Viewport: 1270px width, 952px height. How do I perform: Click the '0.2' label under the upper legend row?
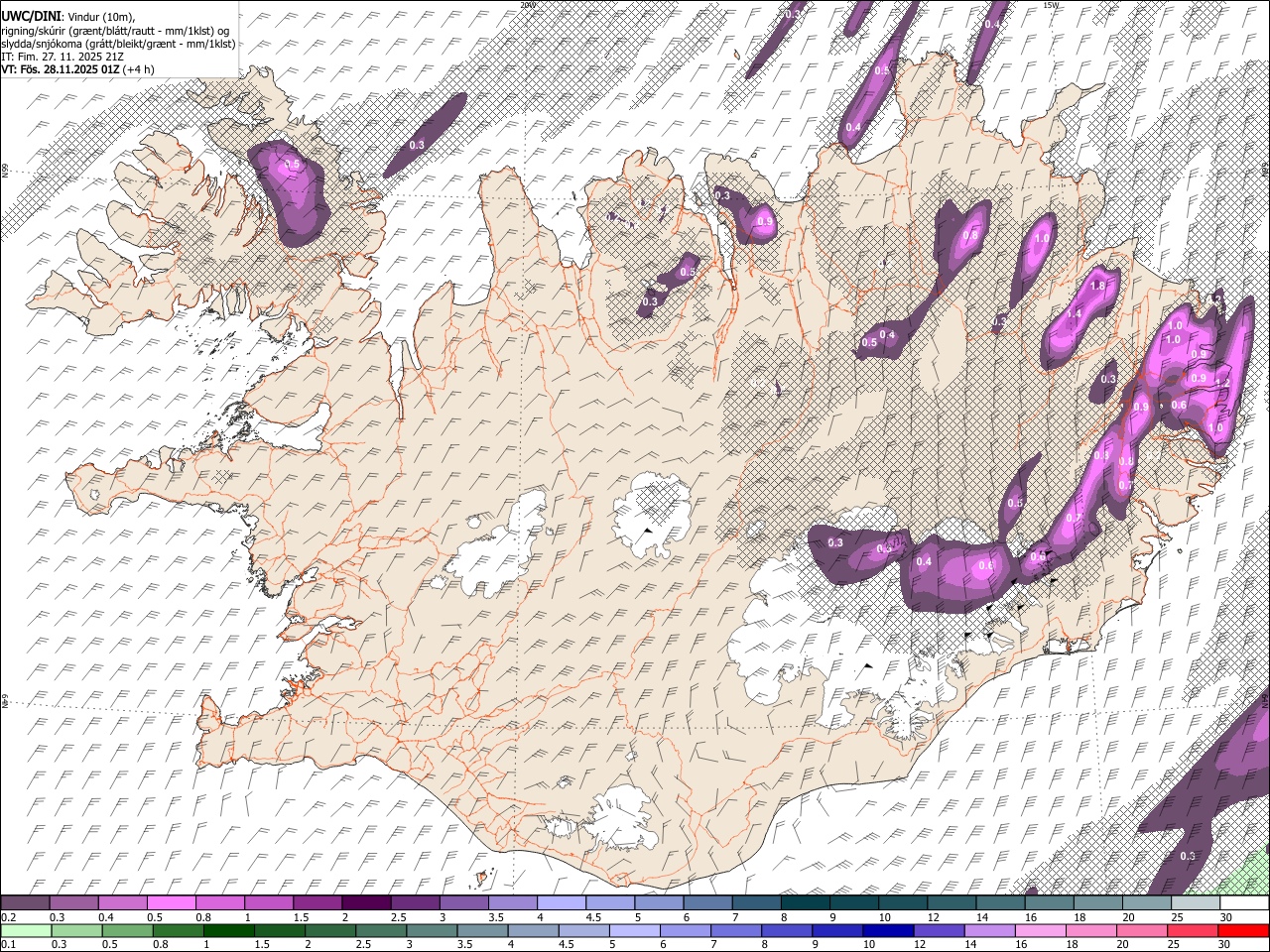(x=7, y=917)
